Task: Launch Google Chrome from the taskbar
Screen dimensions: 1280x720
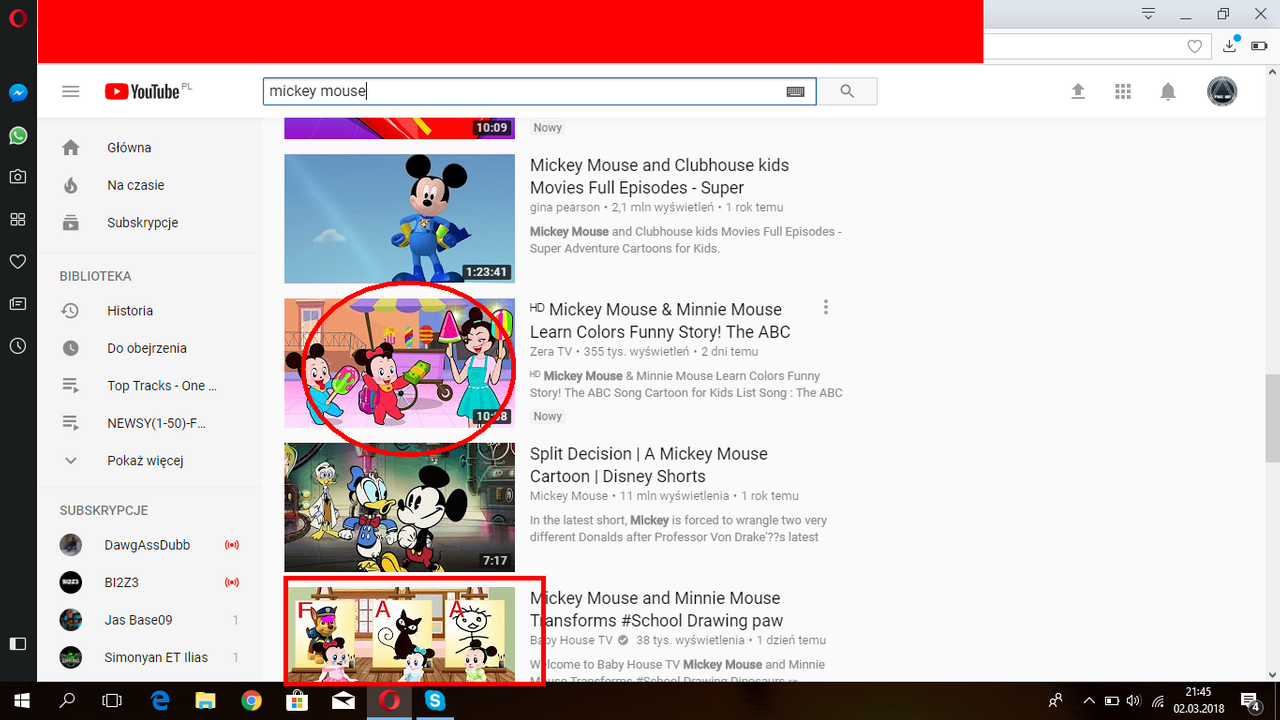Action: (251, 701)
